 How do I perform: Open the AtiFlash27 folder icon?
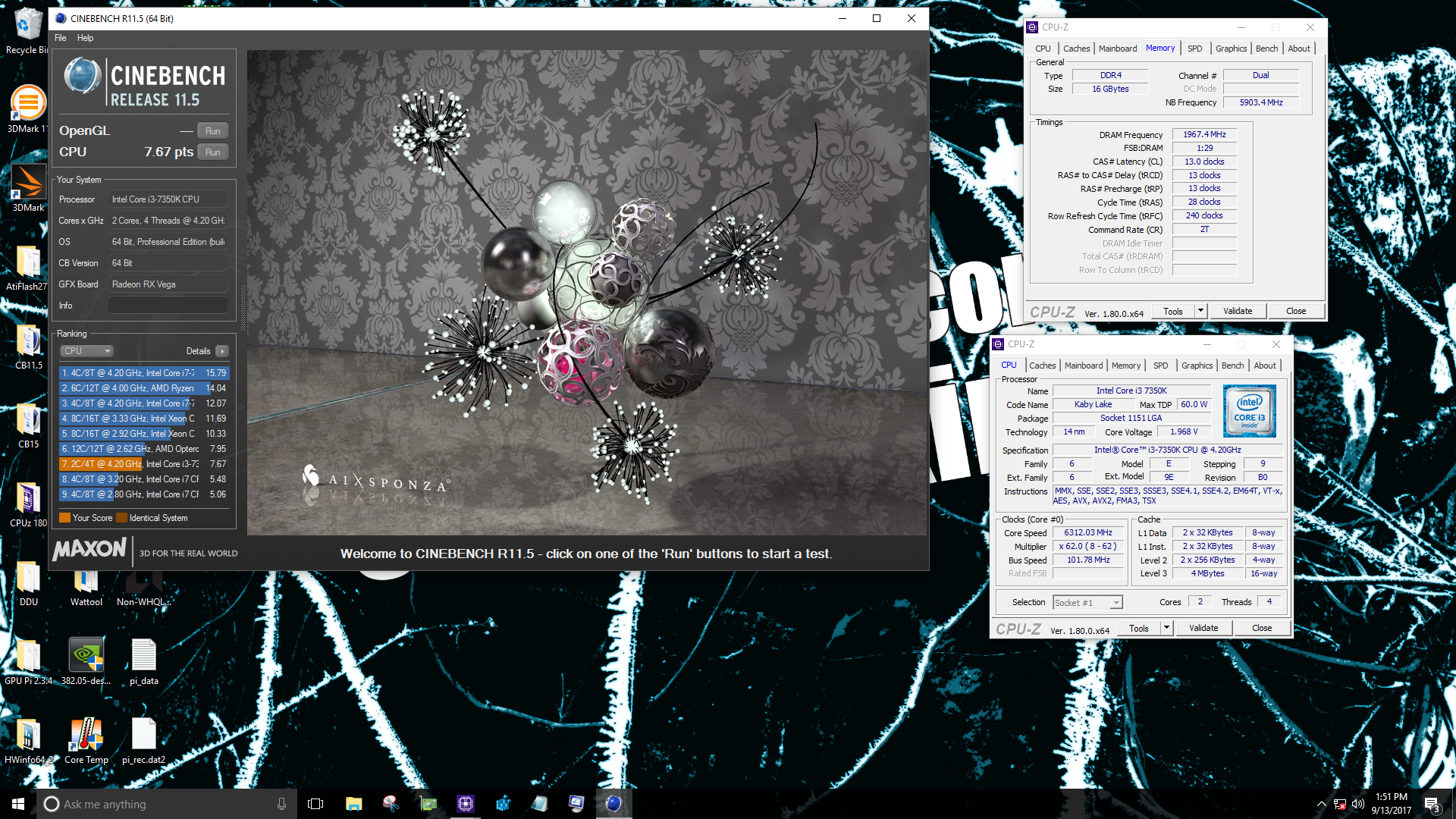point(27,267)
